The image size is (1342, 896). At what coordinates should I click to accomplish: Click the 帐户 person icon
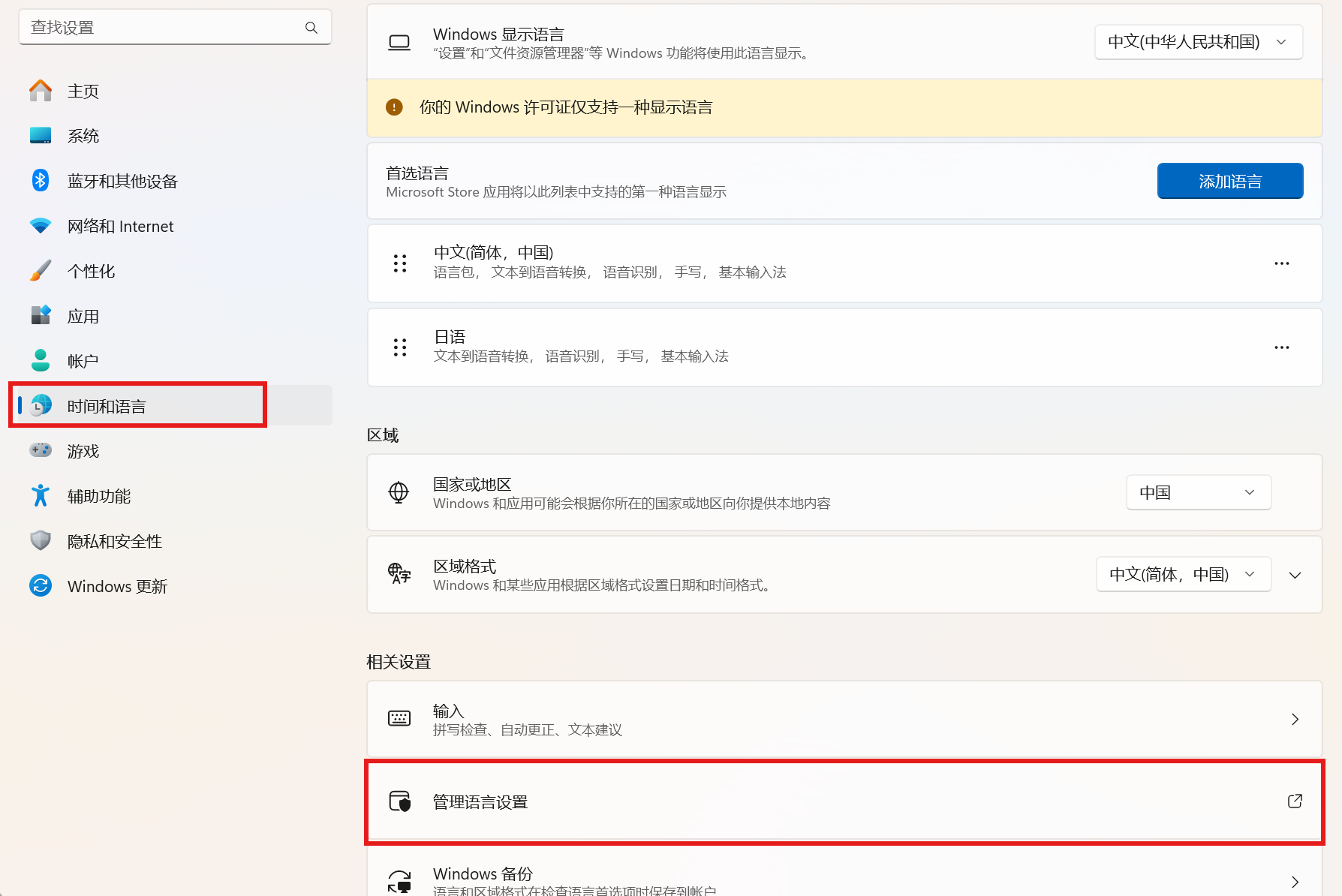coord(41,361)
